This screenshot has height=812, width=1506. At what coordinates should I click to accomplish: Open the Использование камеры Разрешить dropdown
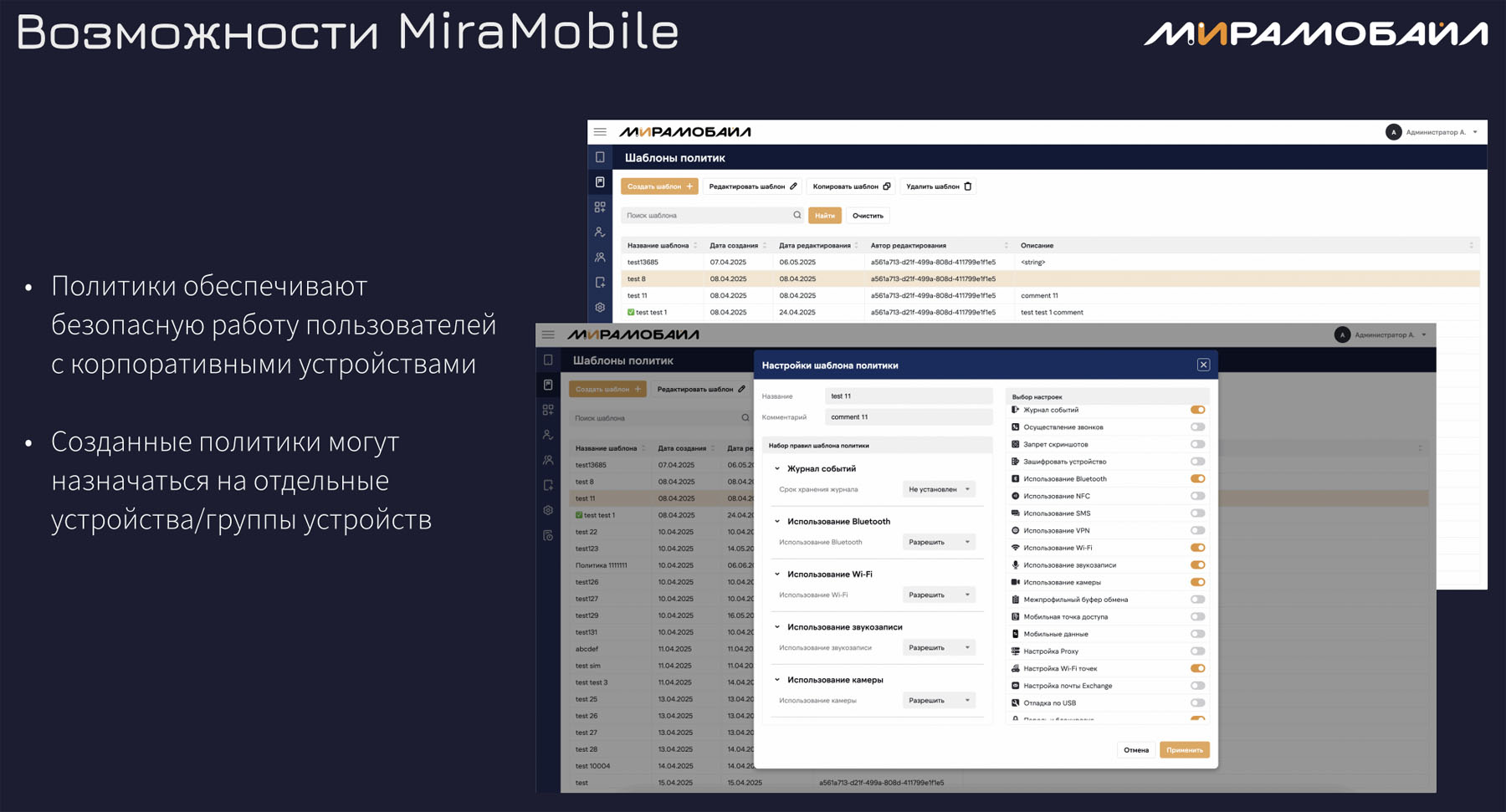939,700
